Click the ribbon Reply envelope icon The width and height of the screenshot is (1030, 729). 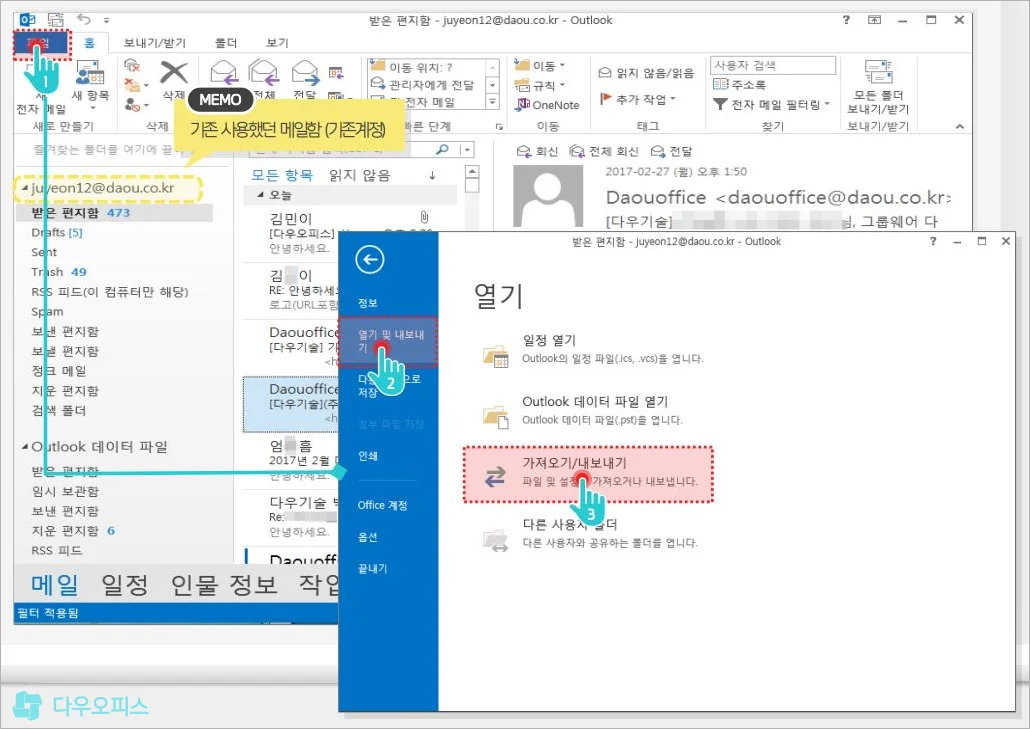224,73
